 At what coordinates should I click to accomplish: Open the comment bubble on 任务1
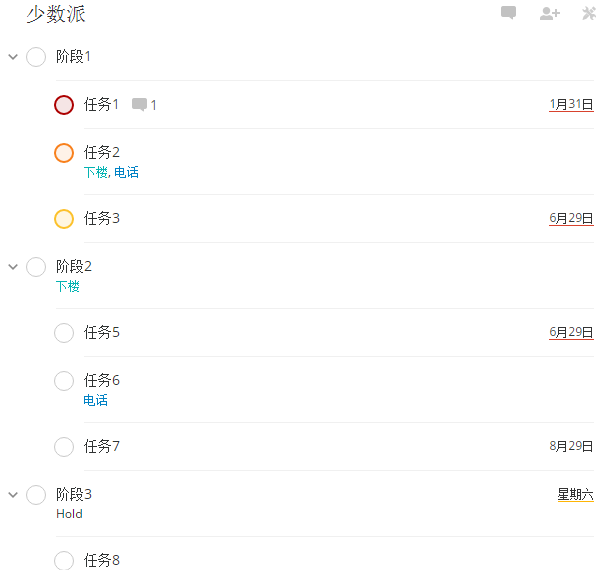click(x=140, y=105)
